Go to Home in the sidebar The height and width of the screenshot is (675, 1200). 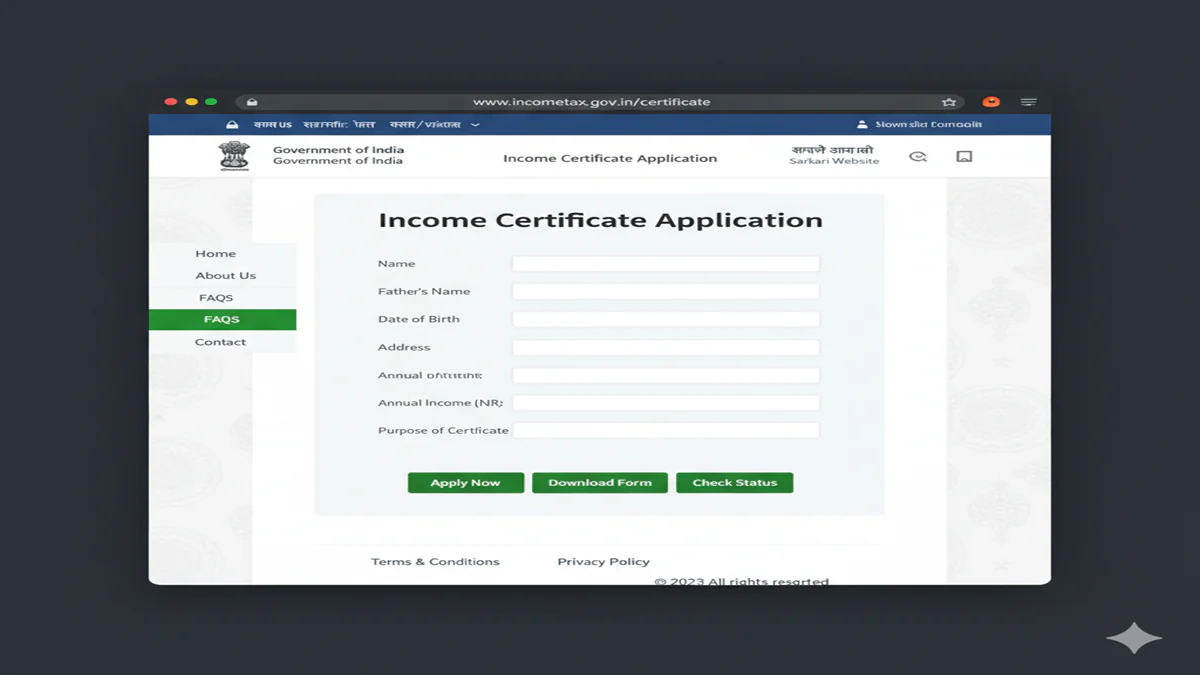(215, 253)
